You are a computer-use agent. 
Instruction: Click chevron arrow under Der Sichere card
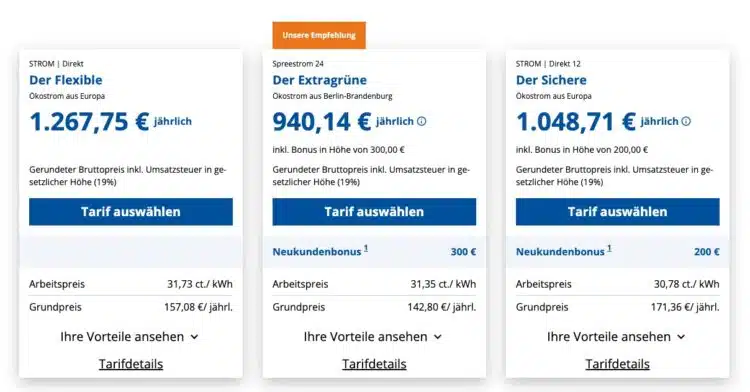click(681, 337)
